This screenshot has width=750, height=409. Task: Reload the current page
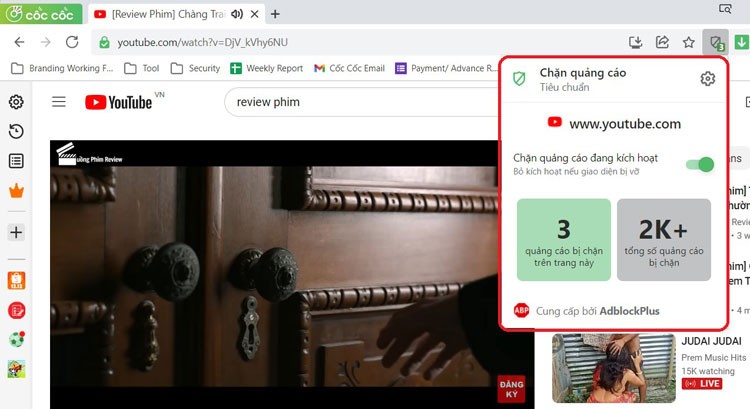[x=72, y=42]
